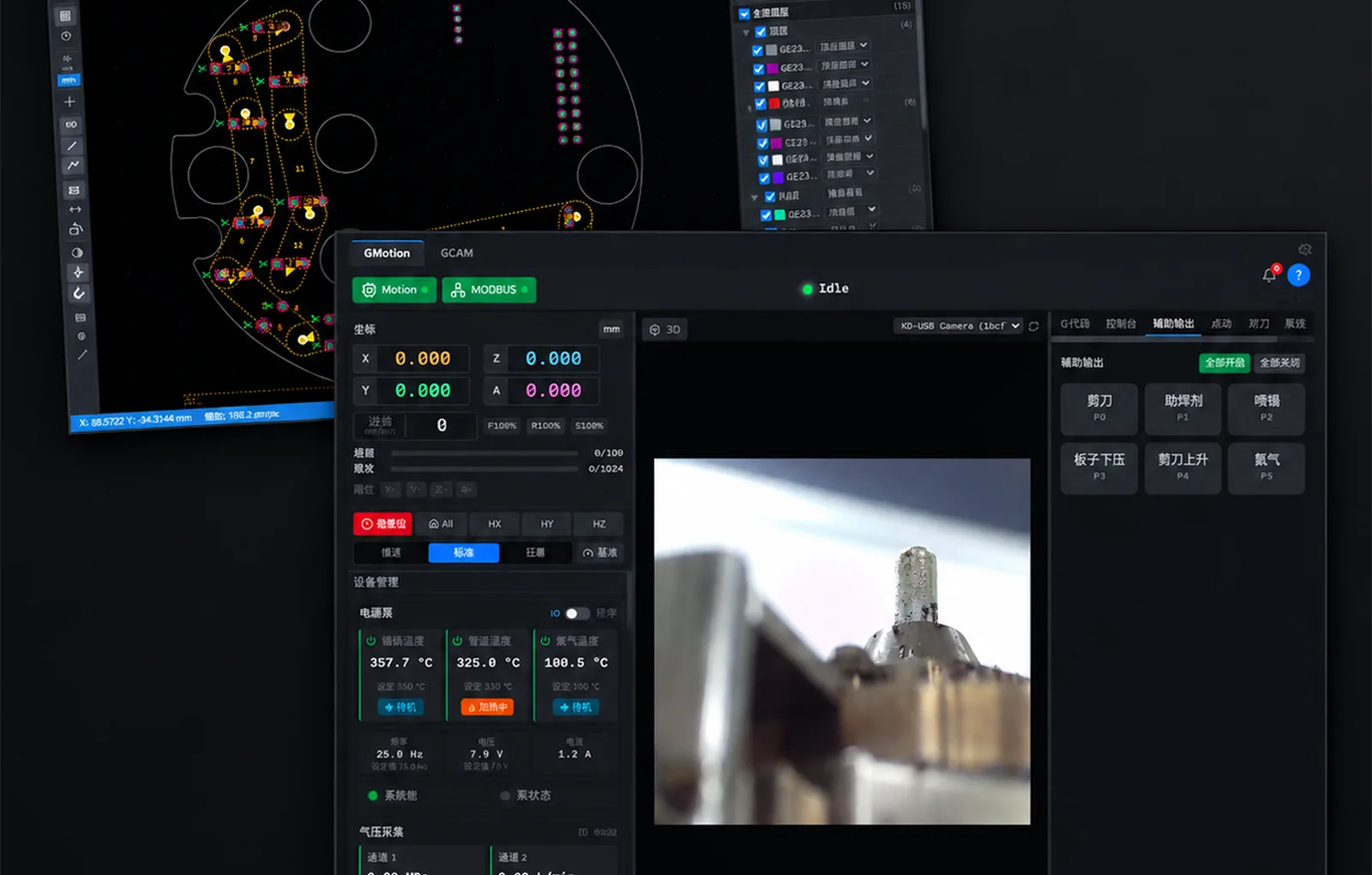Refresh the camera feed with the reload icon
This screenshot has width=1372, height=875.
click(x=1033, y=327)
